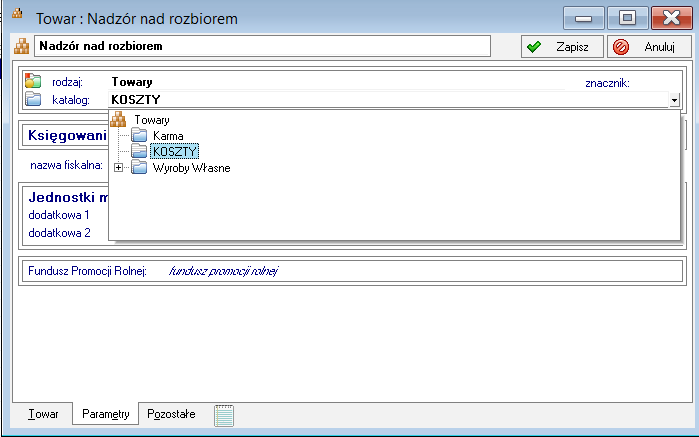Click the KOSZTY folder icon in tree
The width and height of the screenshot is (699, 437).
[139, 151]
